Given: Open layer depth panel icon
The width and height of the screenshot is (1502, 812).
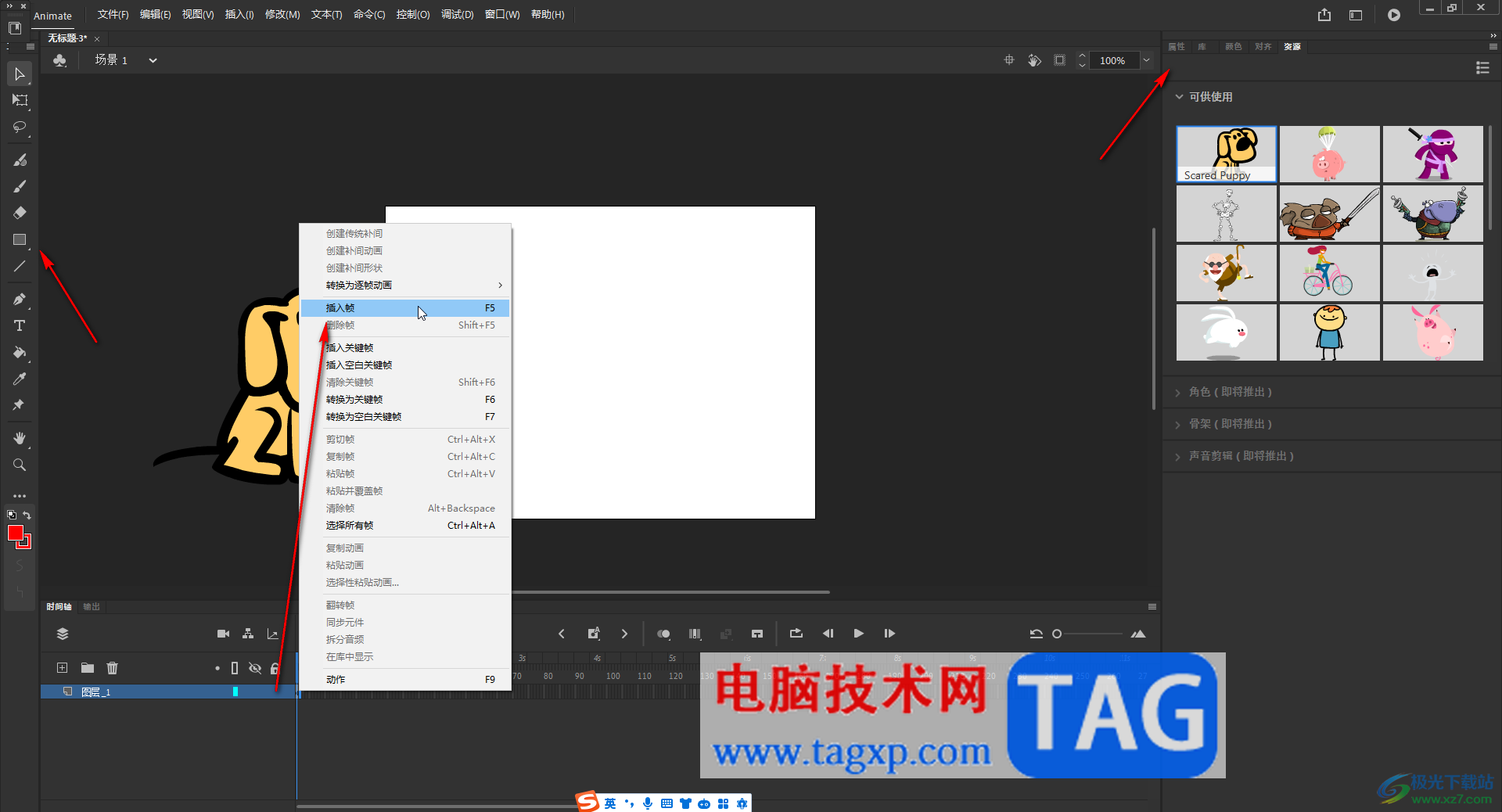Looking at the screenshot, I should (x=272, y=634).
